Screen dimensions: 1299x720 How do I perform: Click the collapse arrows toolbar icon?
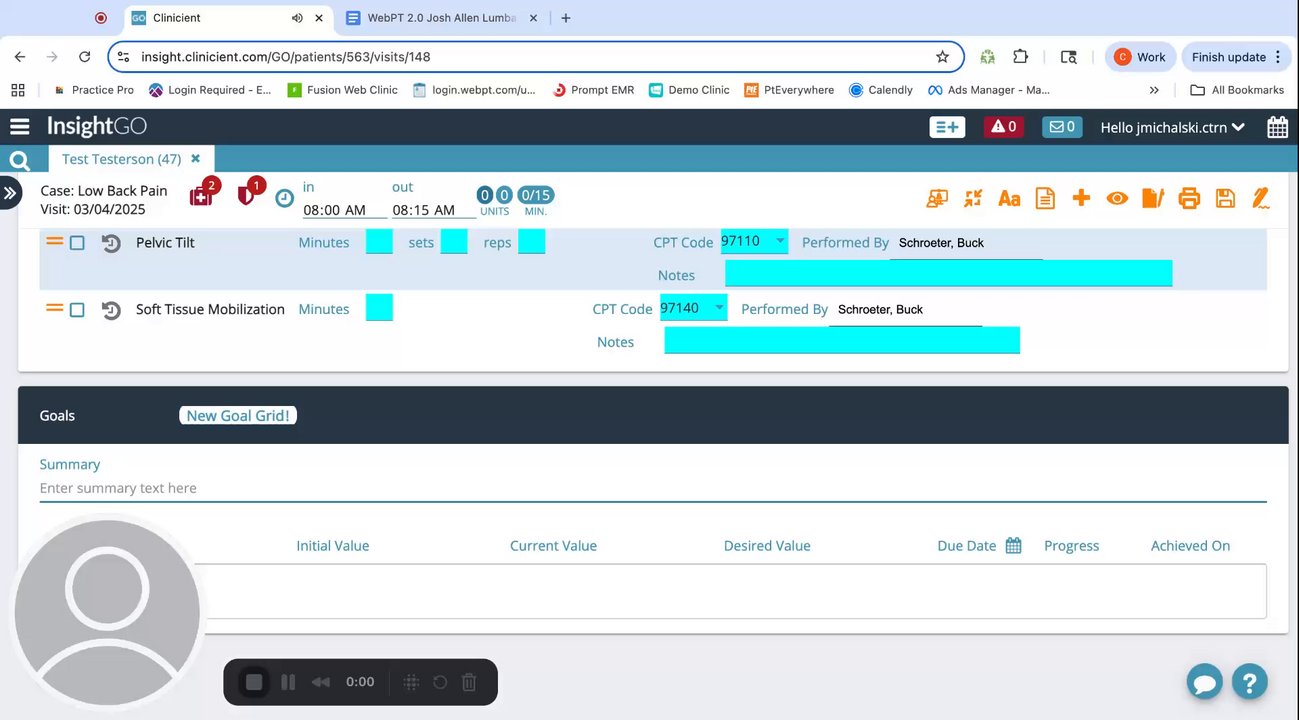pyautogui.click(x=973, y=198)
